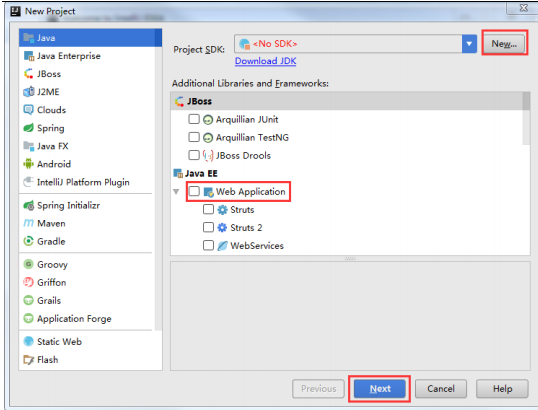The height and width of the screenshot is (410, 538).
Task: Select the Static Web label
Action: tap(59, 342)
